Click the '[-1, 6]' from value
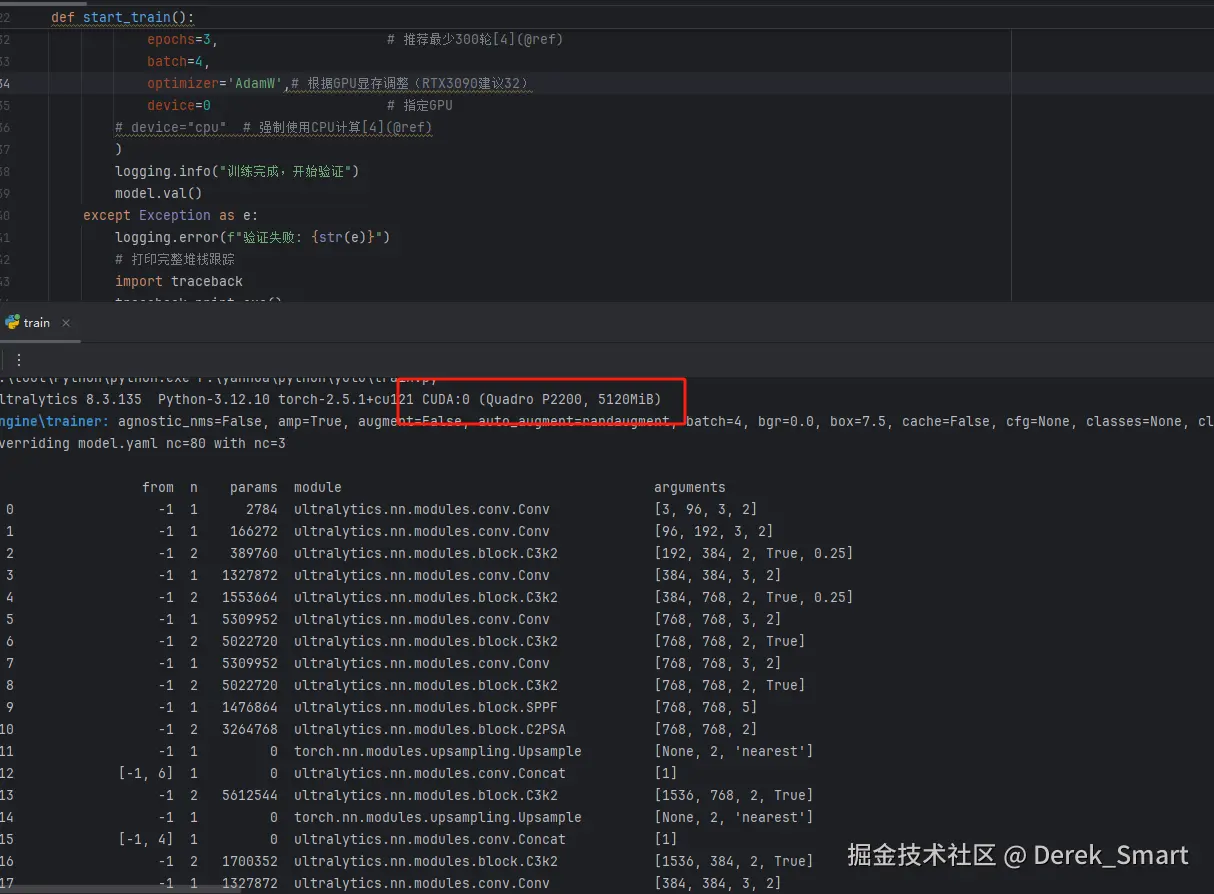 146,774
